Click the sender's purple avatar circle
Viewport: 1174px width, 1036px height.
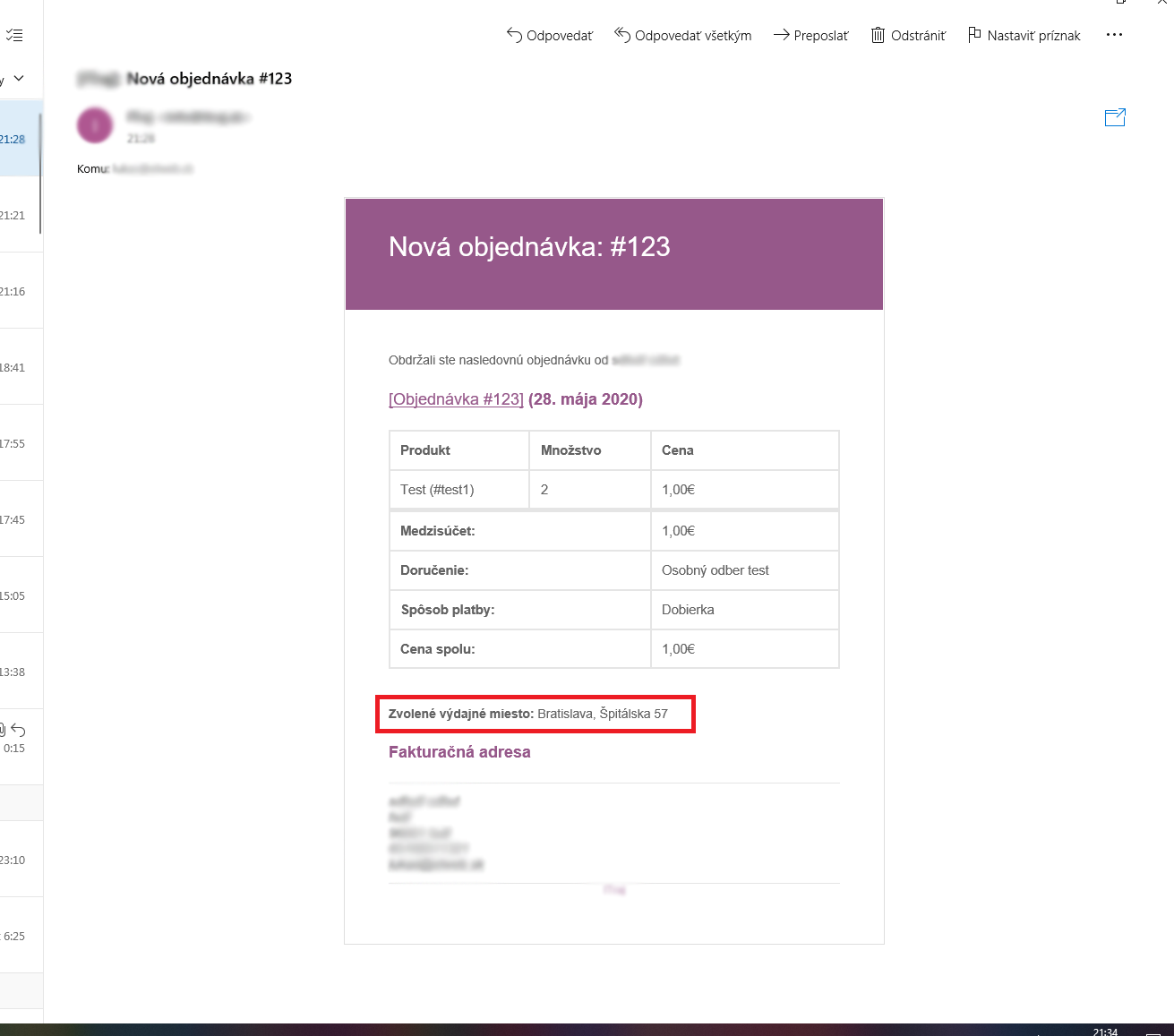pos(95,125)
